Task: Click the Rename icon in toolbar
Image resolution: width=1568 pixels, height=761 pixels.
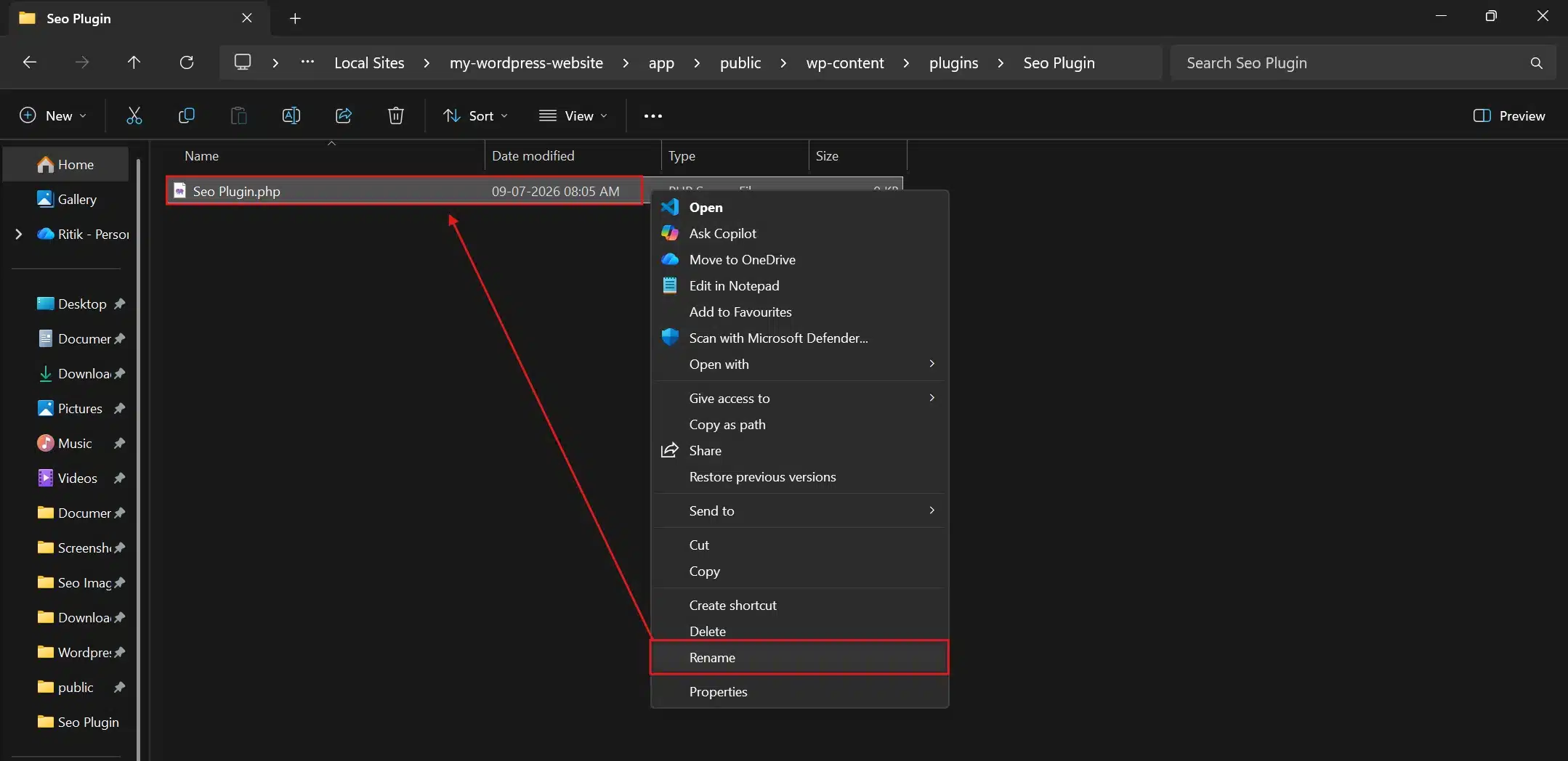Action: [x=291, y=115]
